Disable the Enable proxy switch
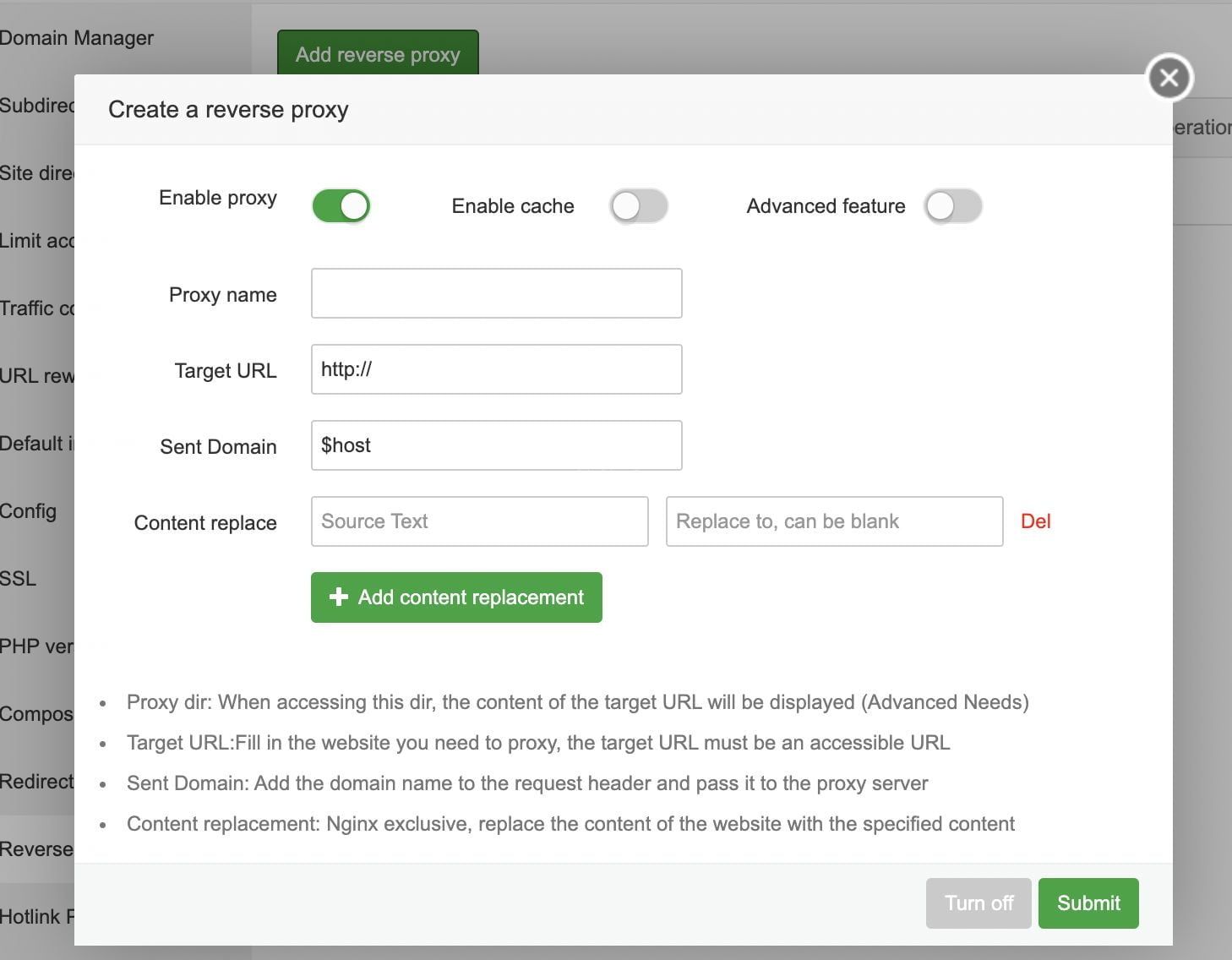1232x960 pixels. pos(341,206)
